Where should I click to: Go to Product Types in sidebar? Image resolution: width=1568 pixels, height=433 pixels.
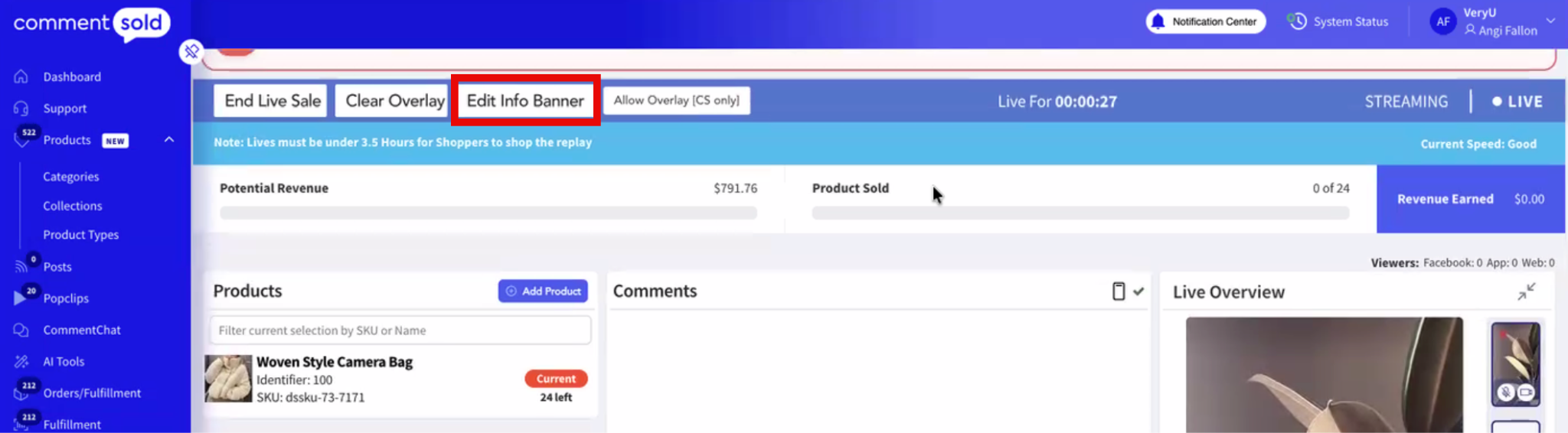[80, 235]
